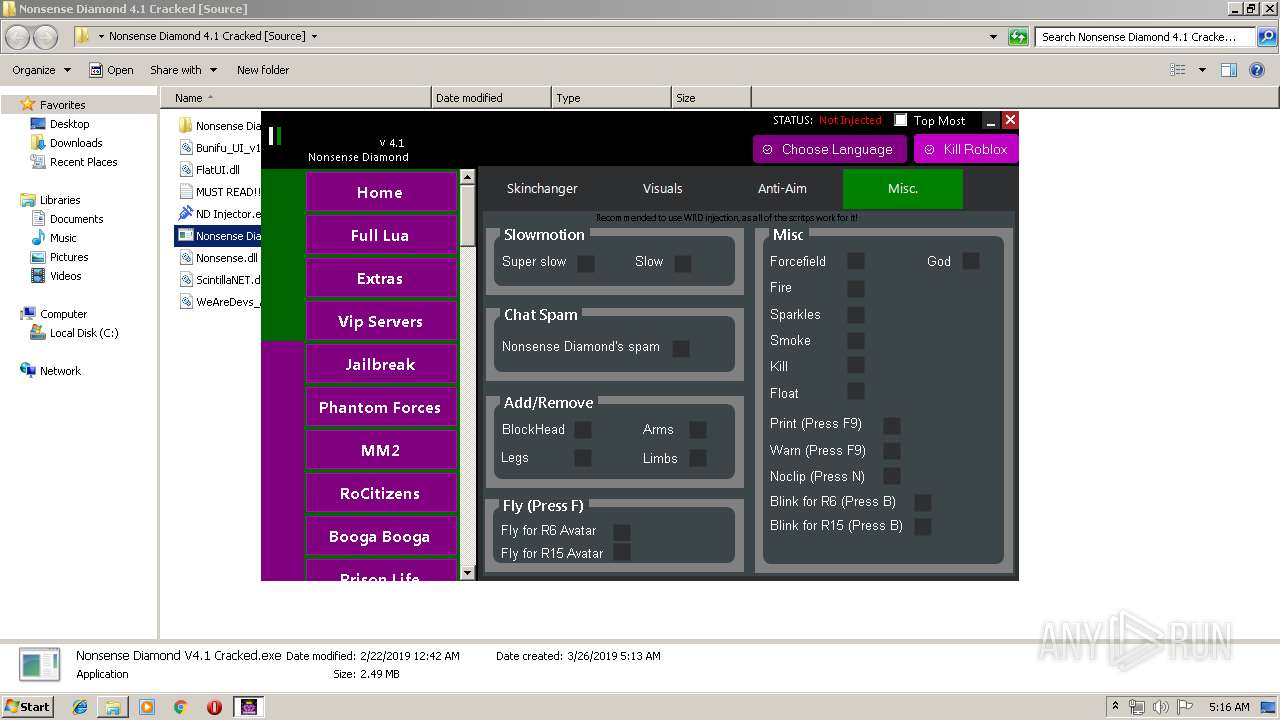Click the Choose Language button
The width and height of the screenshot is (1280, 720).
(829, 149)
